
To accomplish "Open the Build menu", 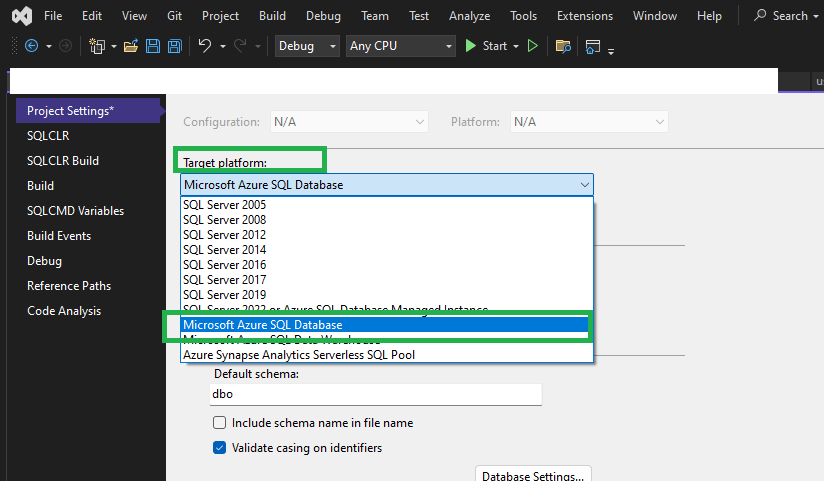I will [273, 16].
